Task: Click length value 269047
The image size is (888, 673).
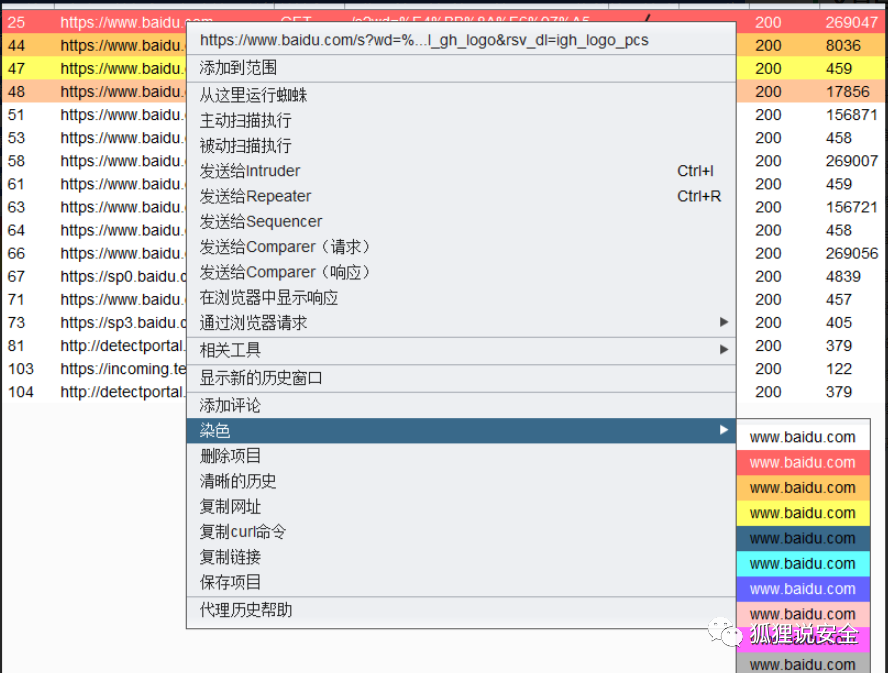Action: coord(851,22)
